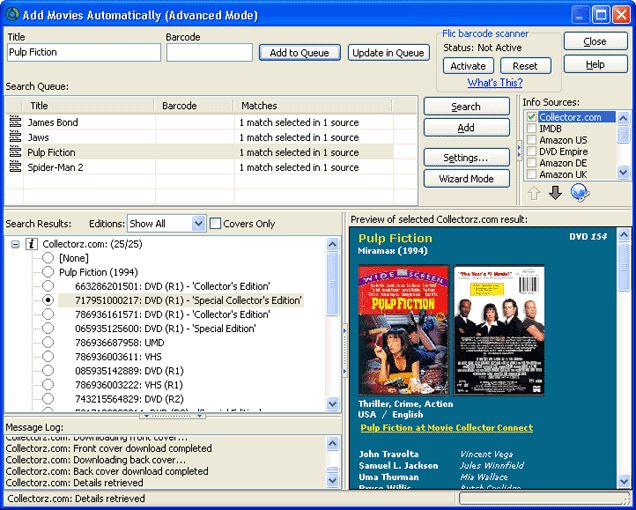The width and height of the screenshot is (636, 510).
Task: Check the DVD Empire info source
Action: [531, 151]
